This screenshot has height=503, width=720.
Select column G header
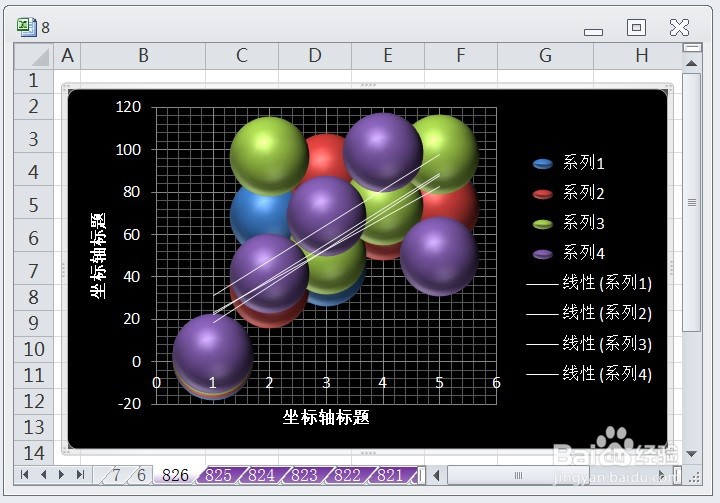pyautogui.click(x=546, y=56)
